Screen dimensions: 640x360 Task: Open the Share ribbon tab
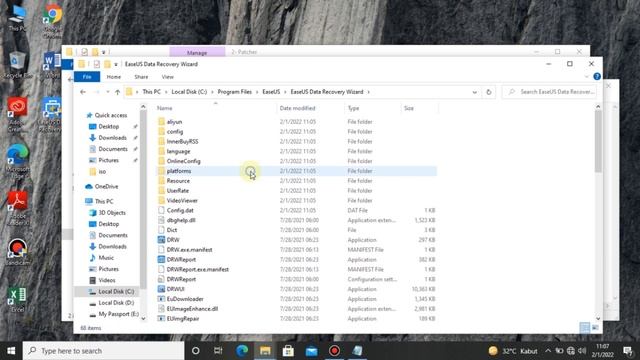[141, 77]
